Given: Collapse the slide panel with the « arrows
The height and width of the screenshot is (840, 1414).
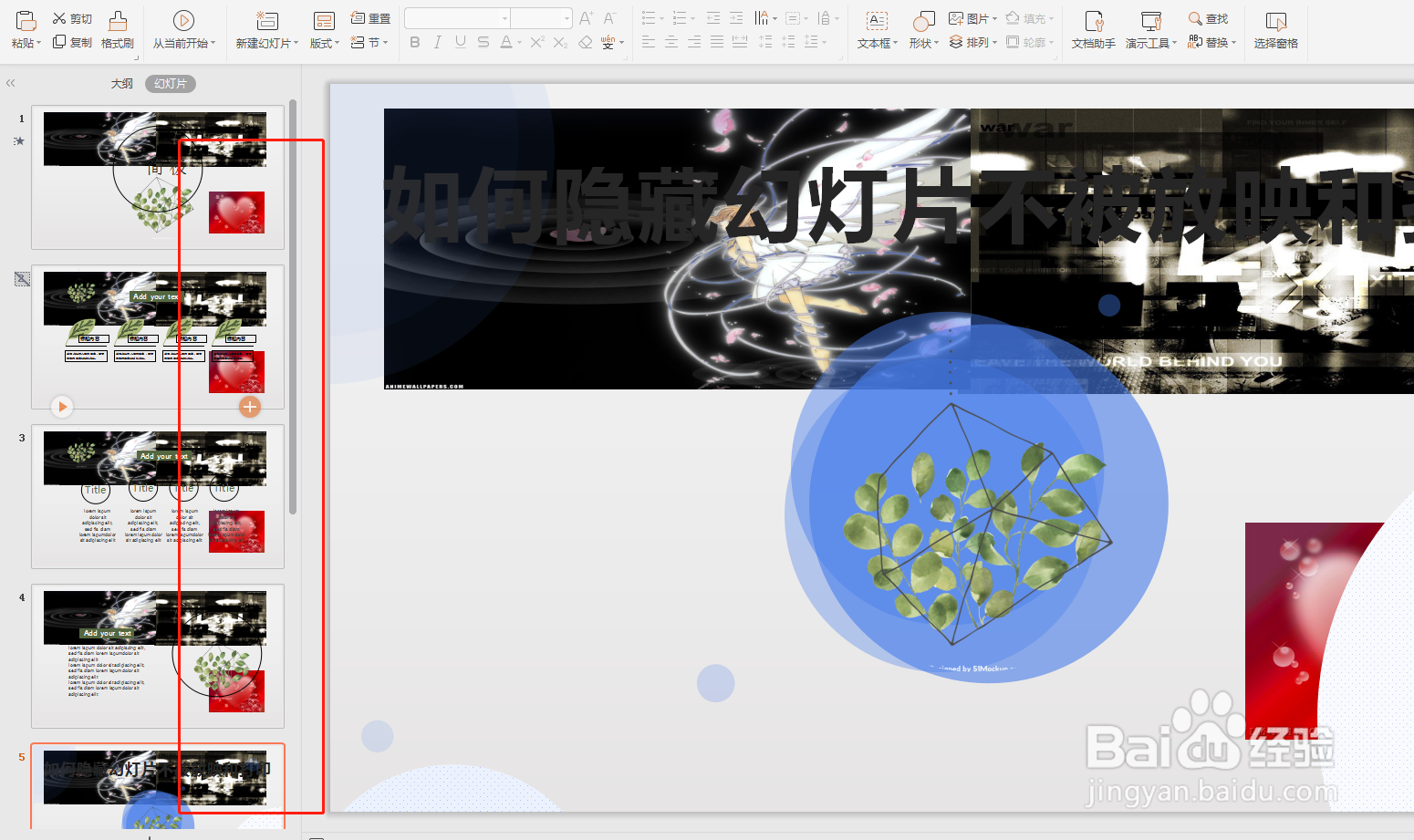Looking at the screenshot, I should [x=11, y=83].
